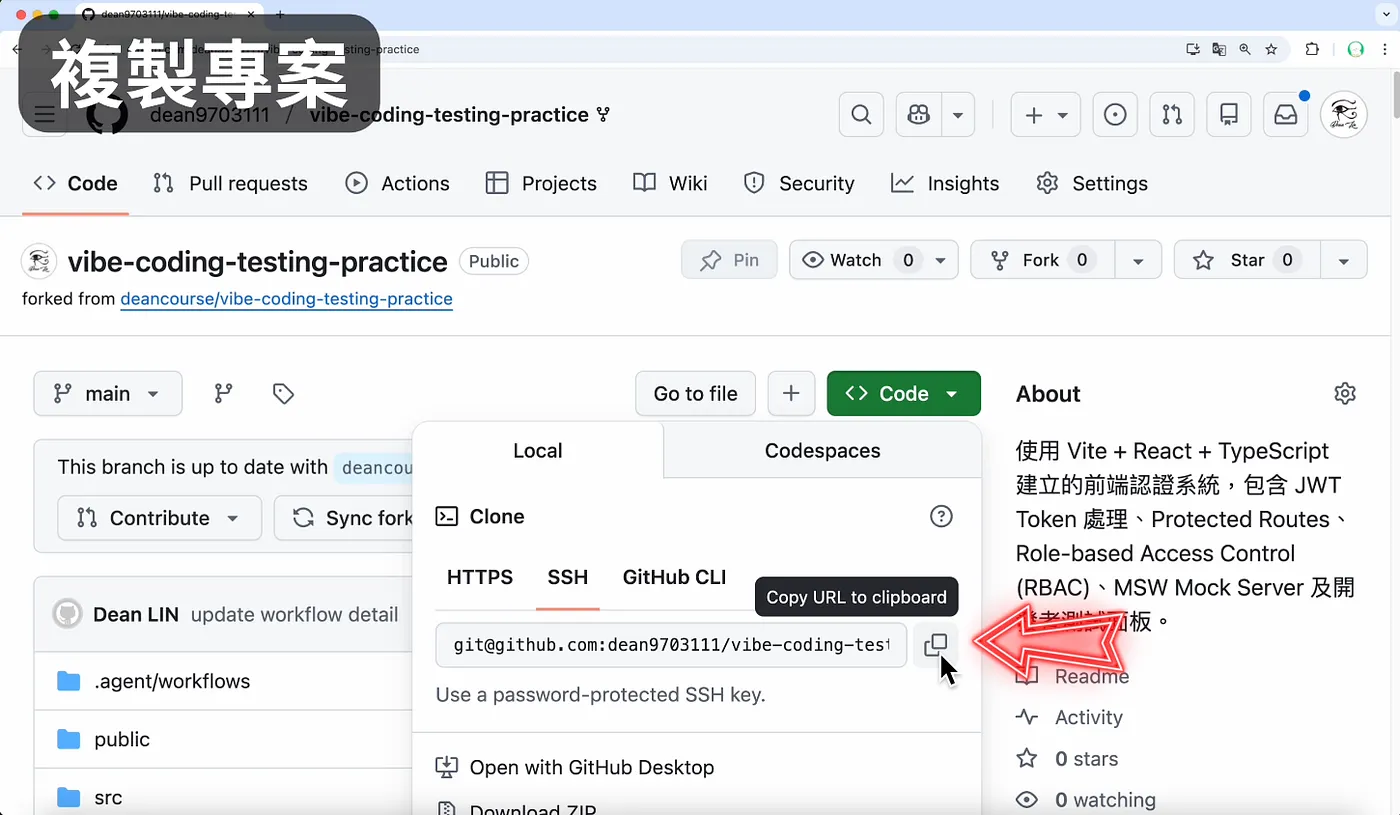Add file with the plus button

(791, 394)
